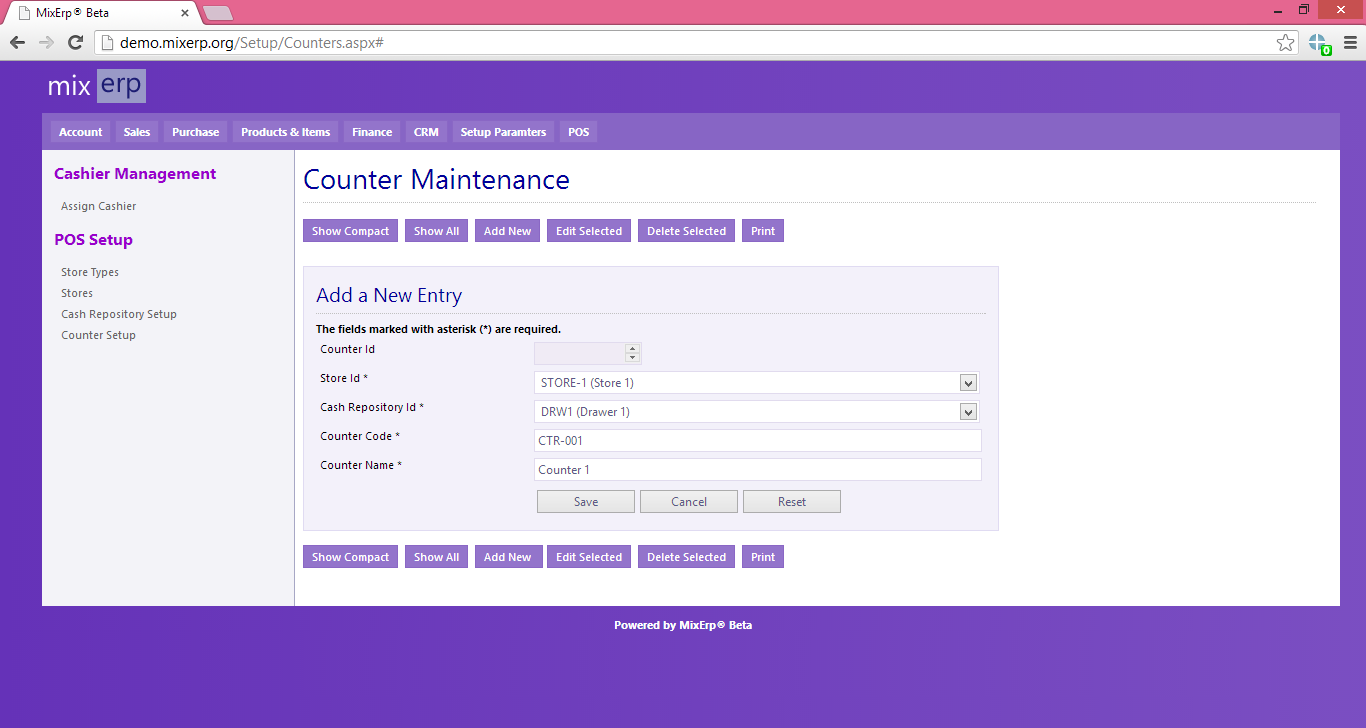Click the Show Compact button
Viewport: 1366px width, 728px height.
[x=350, y=230]
